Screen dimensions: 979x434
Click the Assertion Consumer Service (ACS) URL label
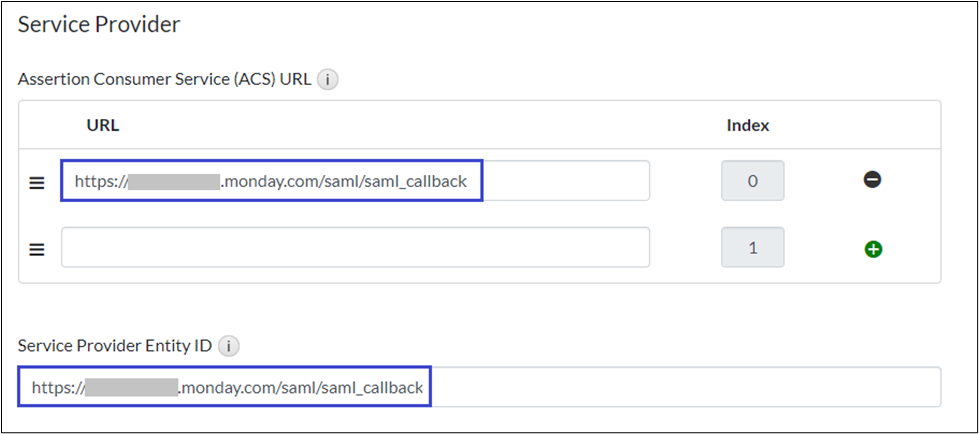tap(164, 80)
